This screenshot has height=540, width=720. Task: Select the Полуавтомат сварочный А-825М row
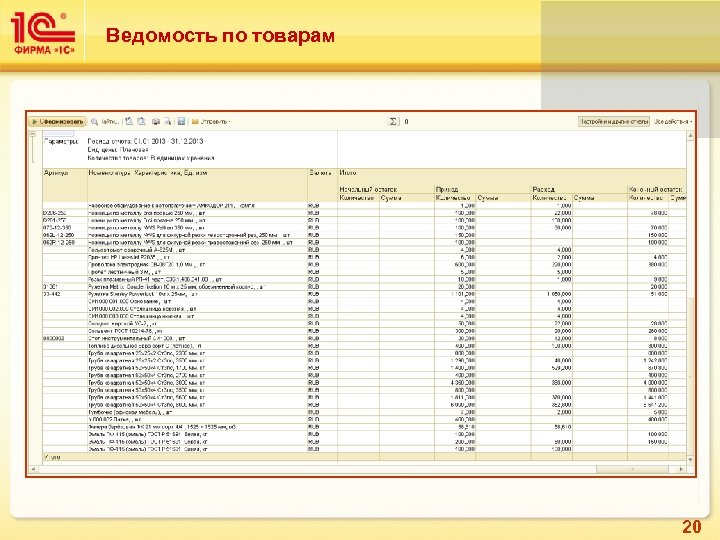click(364, 250)
